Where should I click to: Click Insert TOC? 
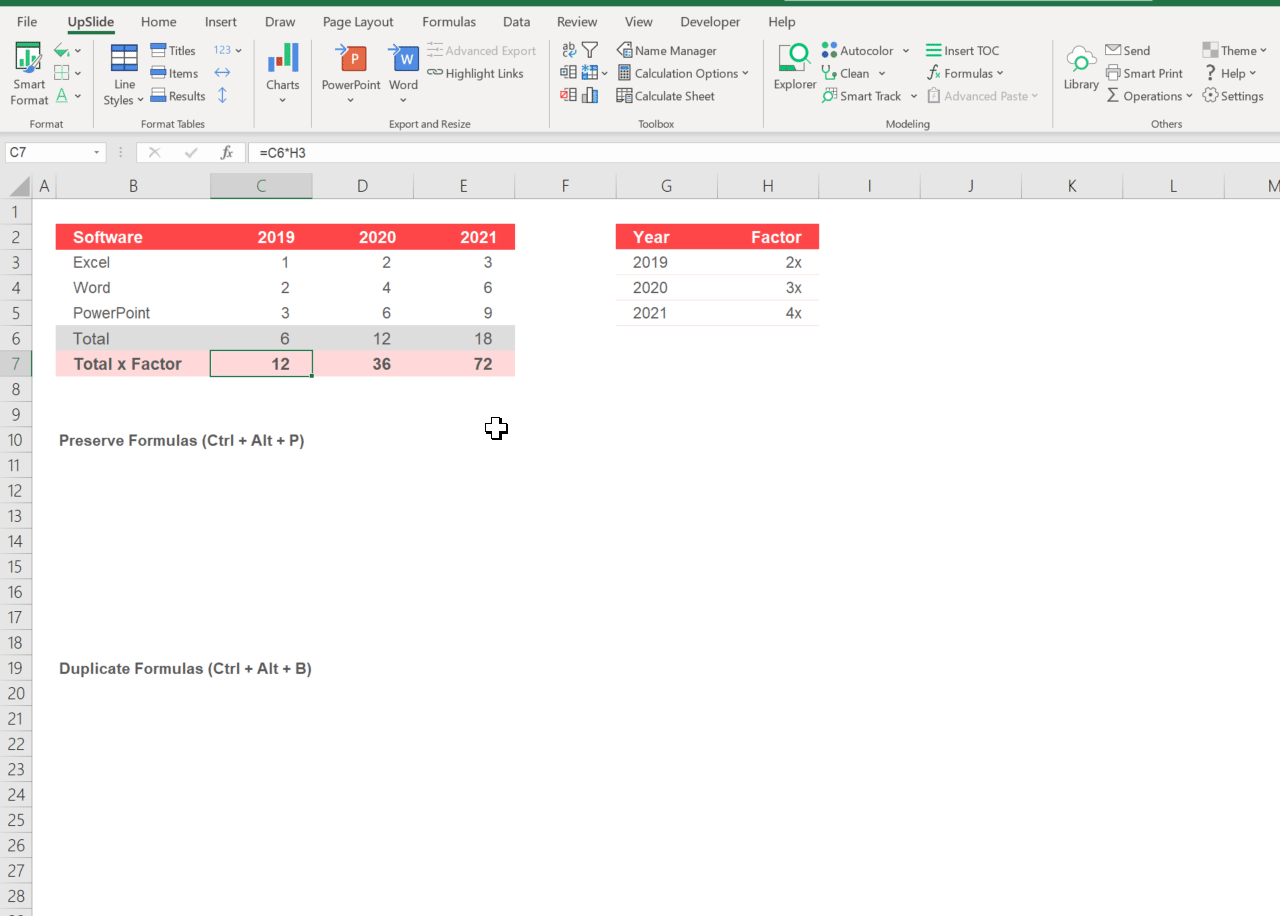962,51
